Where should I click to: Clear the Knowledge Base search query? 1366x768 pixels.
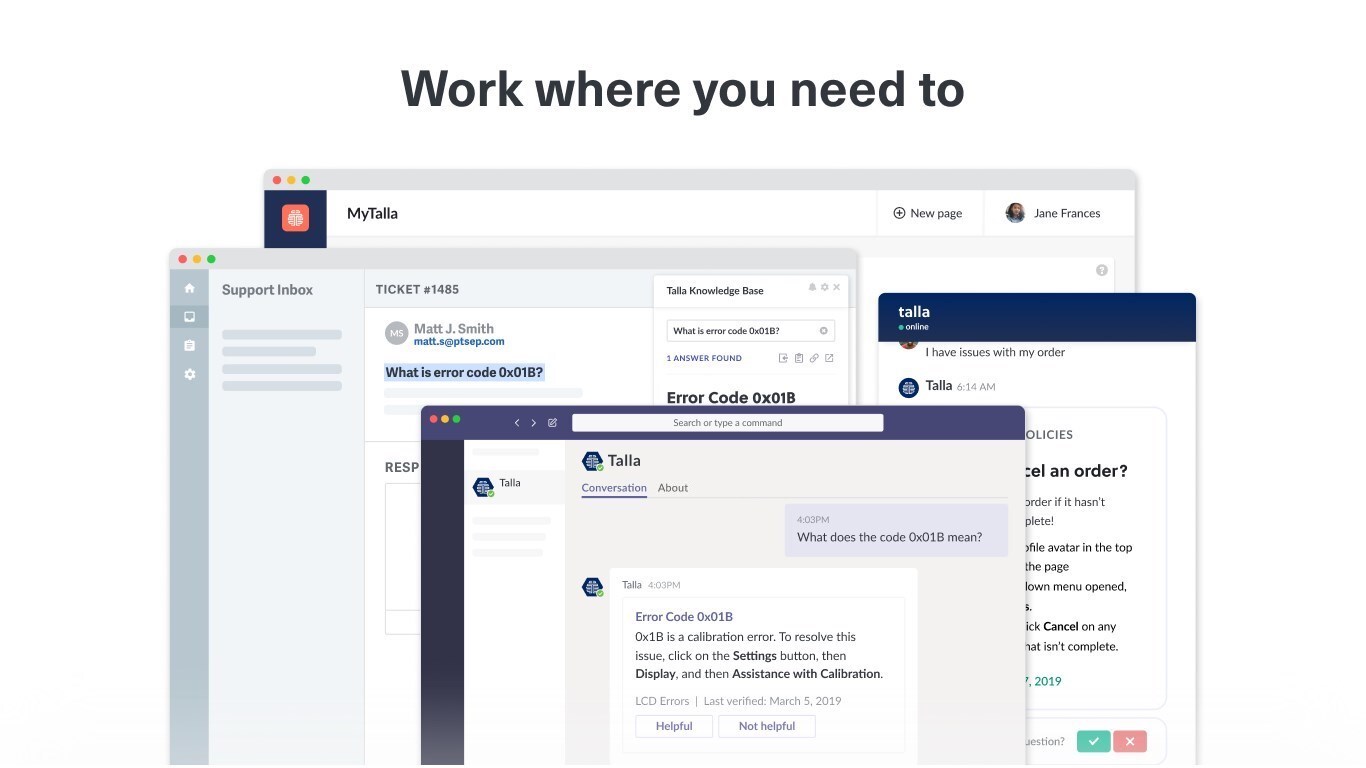pos(824,331)
